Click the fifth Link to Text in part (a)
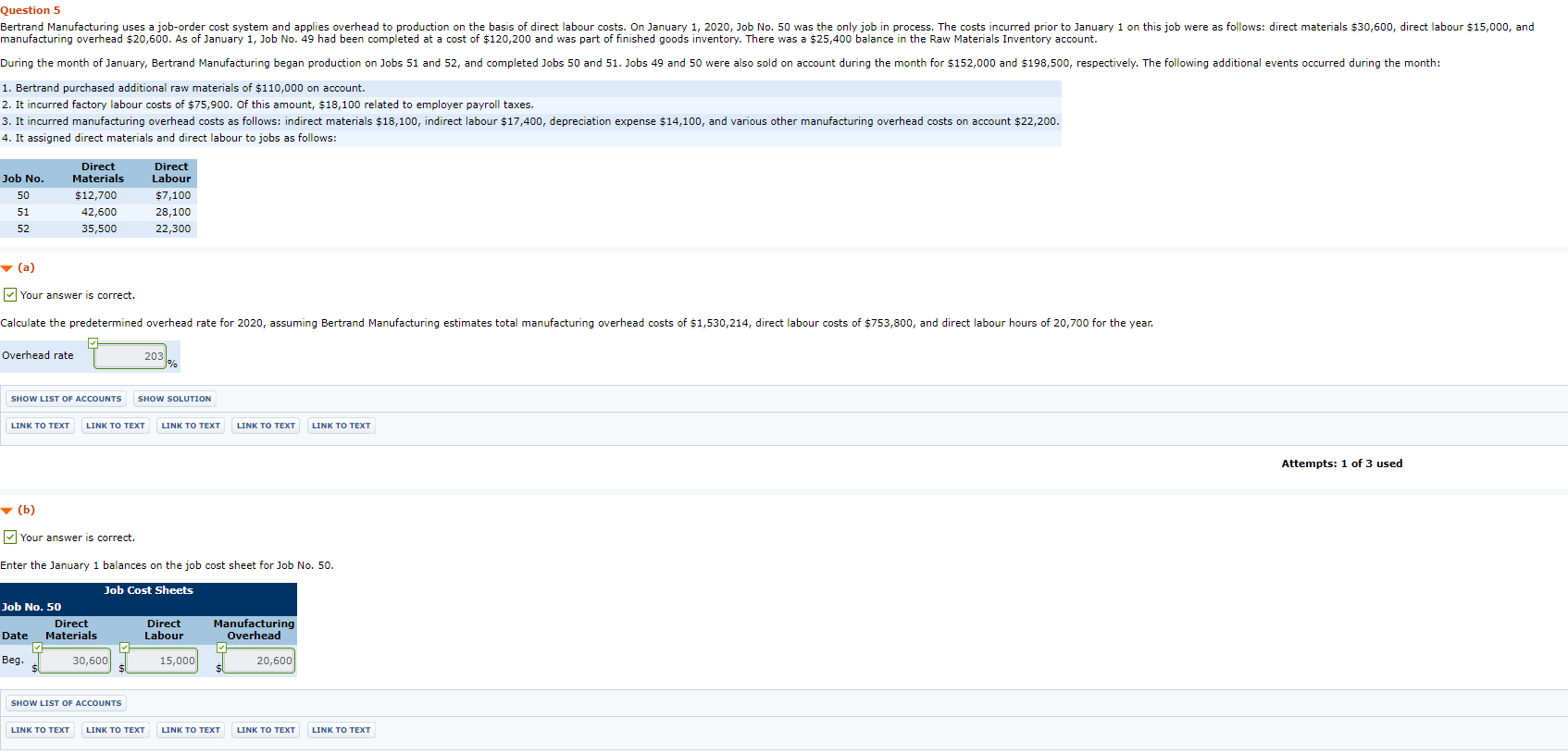The width and height of the screenshot is (1568, 754). (342, 426)
